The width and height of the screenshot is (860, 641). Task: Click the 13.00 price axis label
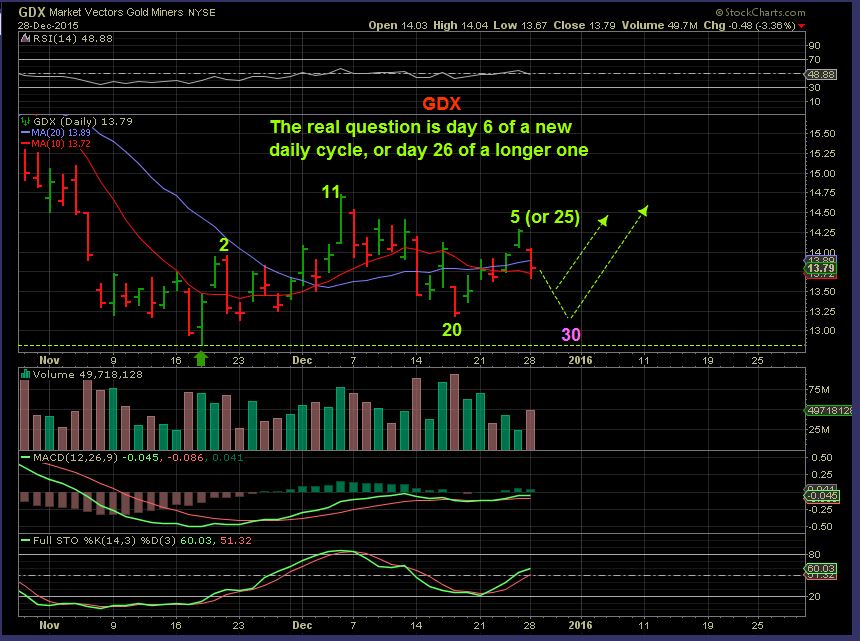(822, 331)
